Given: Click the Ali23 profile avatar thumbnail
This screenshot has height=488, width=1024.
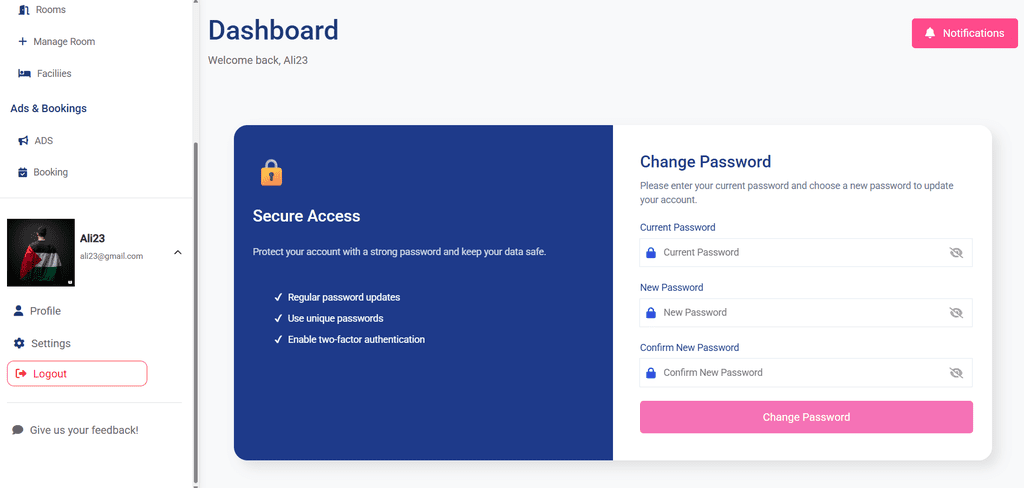Looking at the screenshot, I should pos(41,252).
